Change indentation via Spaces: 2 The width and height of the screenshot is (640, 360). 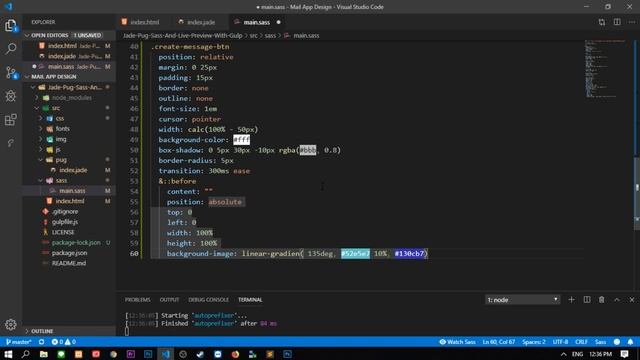coord(534,342)
